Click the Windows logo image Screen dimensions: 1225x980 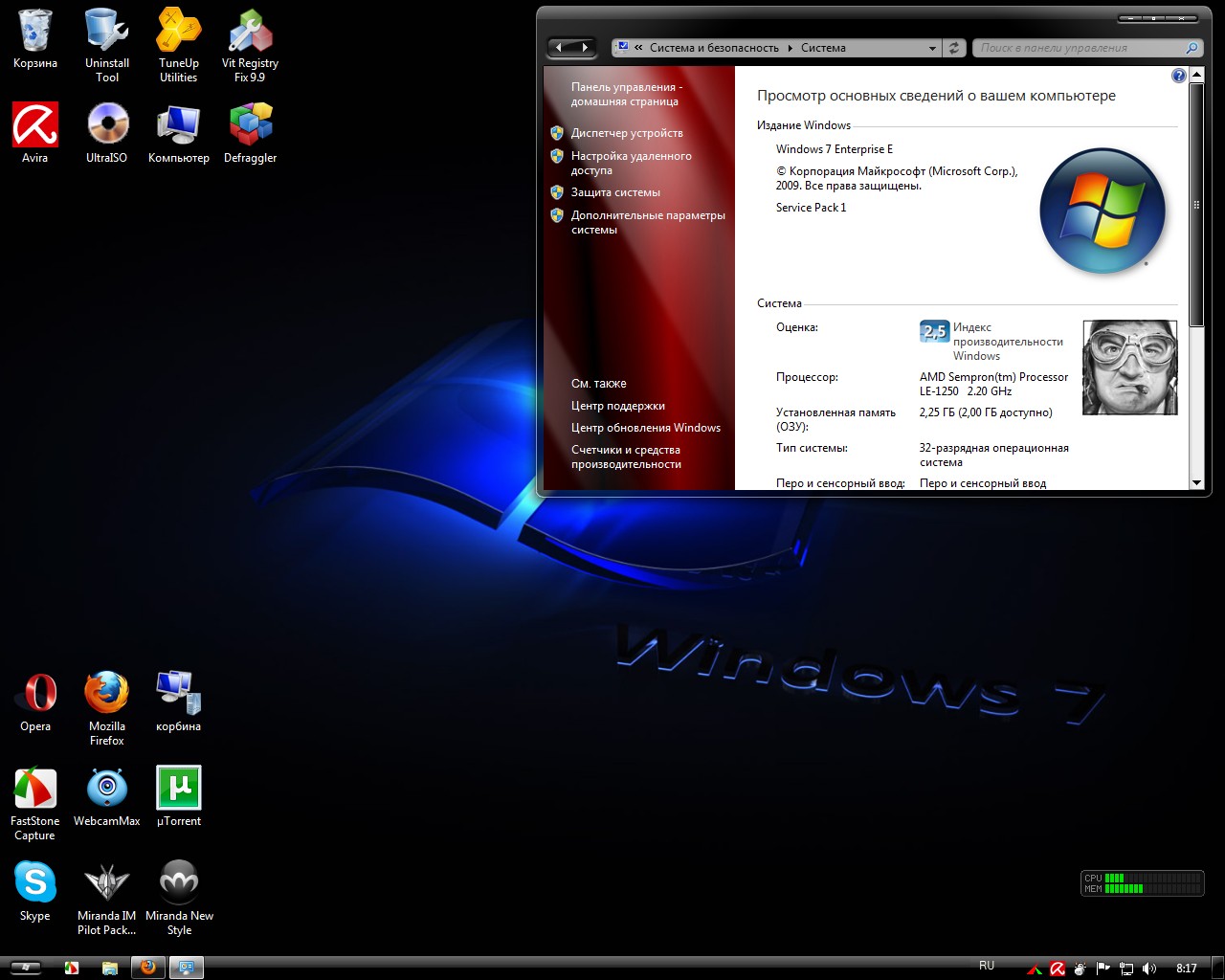pyautogui.click(x=1102, y=211)
